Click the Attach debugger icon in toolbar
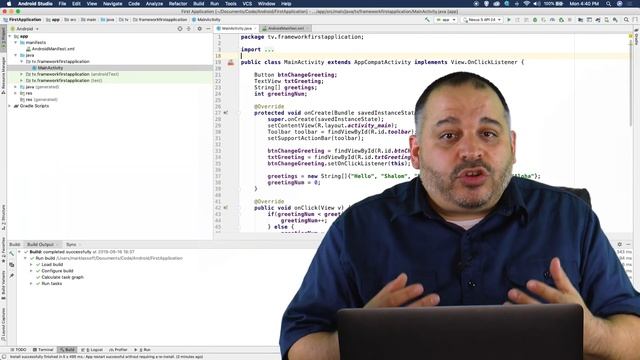 pyautogui.click(x=561, y=20)
